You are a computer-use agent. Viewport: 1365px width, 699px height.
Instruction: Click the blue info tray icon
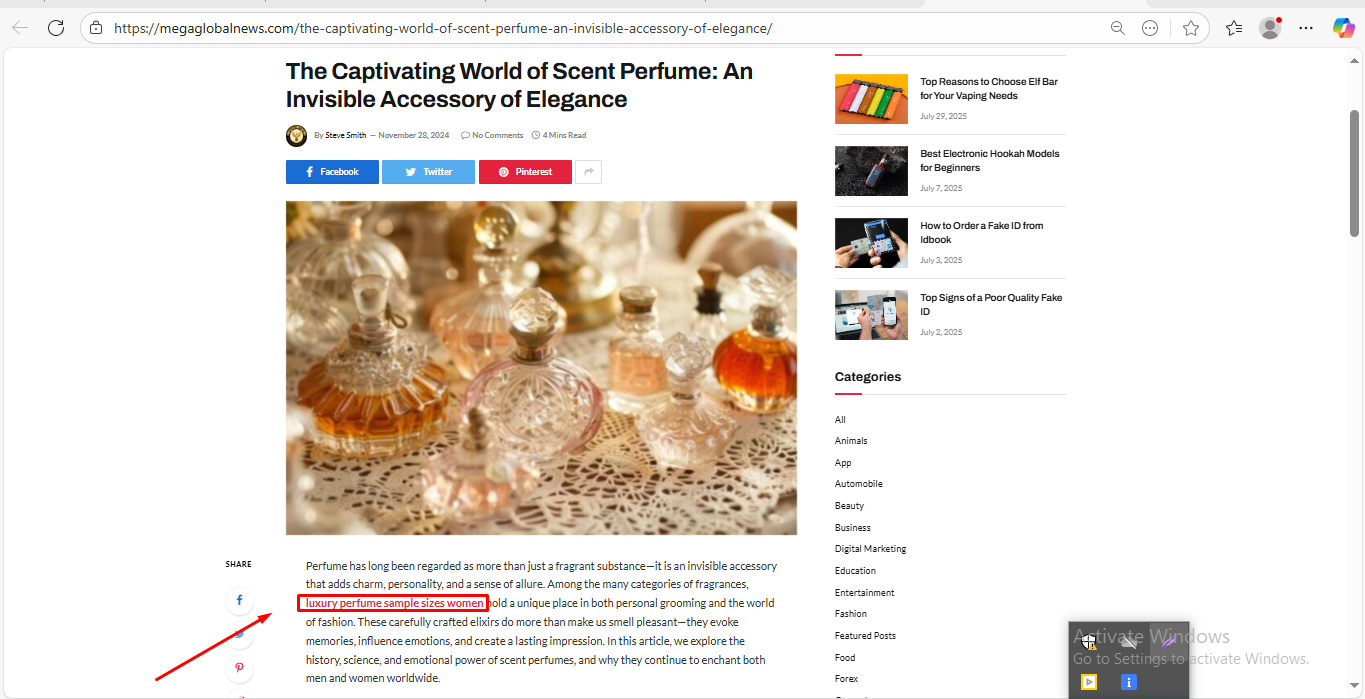click(1128, 682)
